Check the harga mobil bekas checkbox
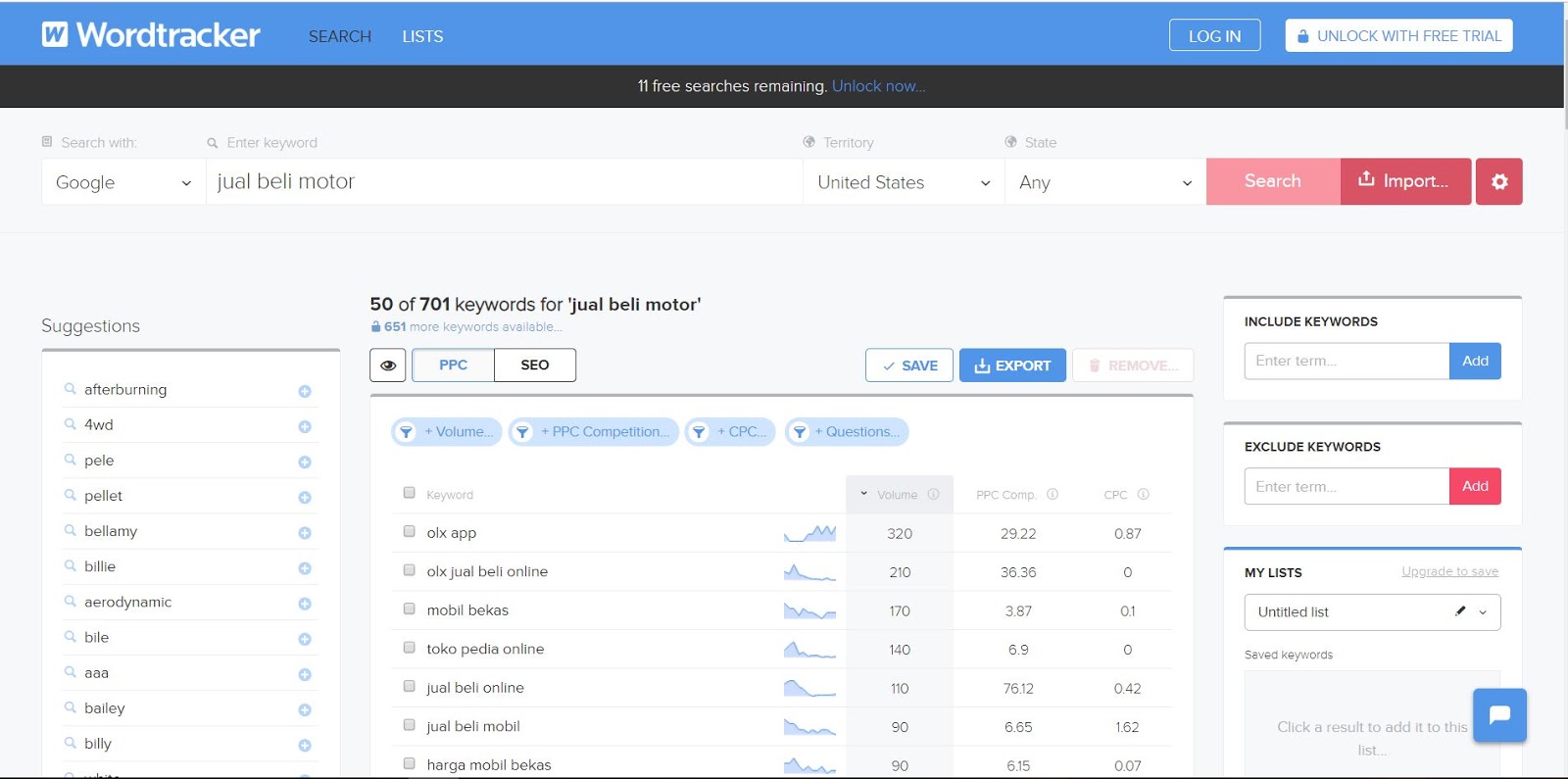Image resolution: width=1568 pixels, height=779 pixels. point(410,763)
